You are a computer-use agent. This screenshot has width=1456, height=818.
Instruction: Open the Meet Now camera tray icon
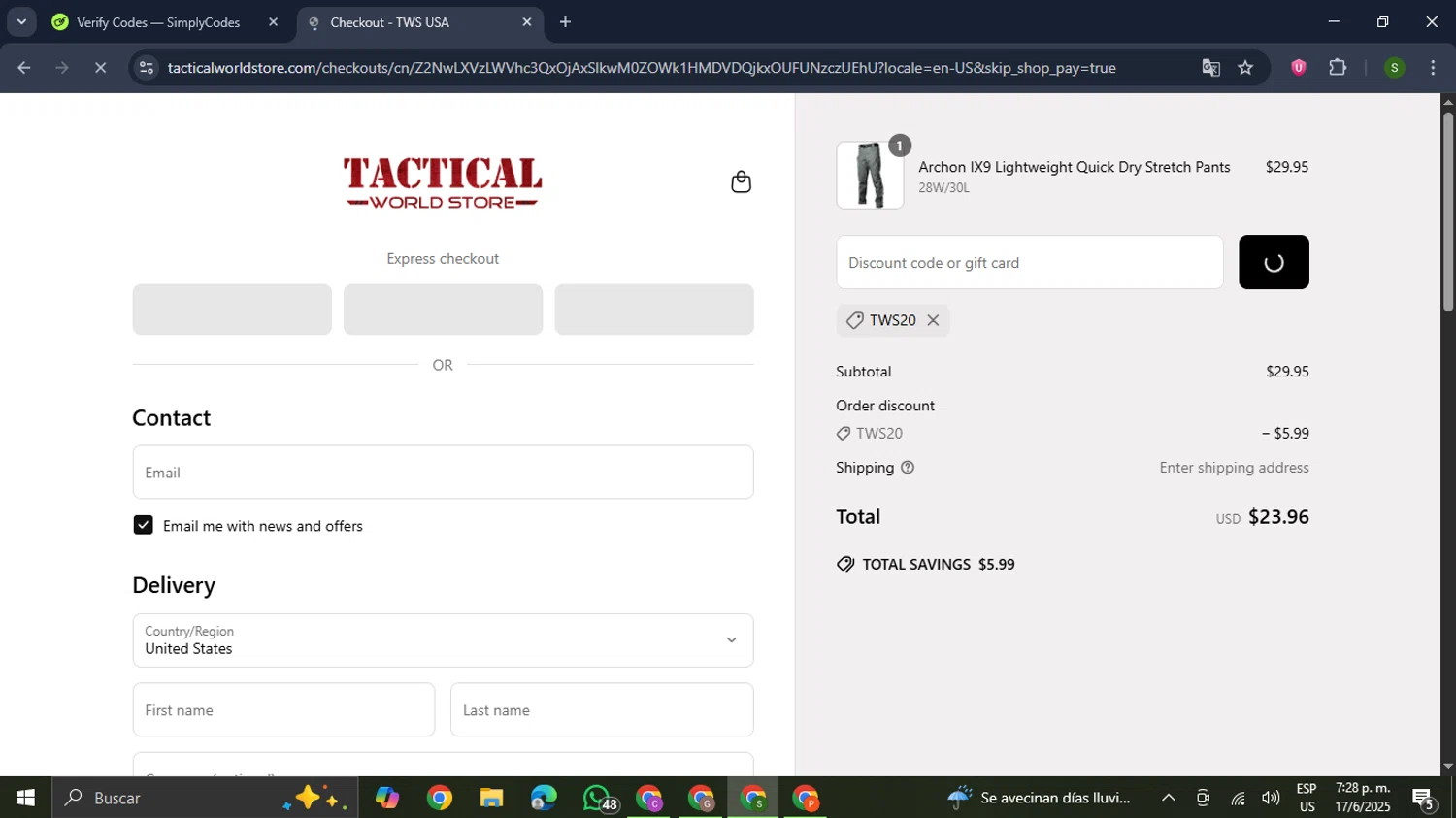[x=1203, y=798]
